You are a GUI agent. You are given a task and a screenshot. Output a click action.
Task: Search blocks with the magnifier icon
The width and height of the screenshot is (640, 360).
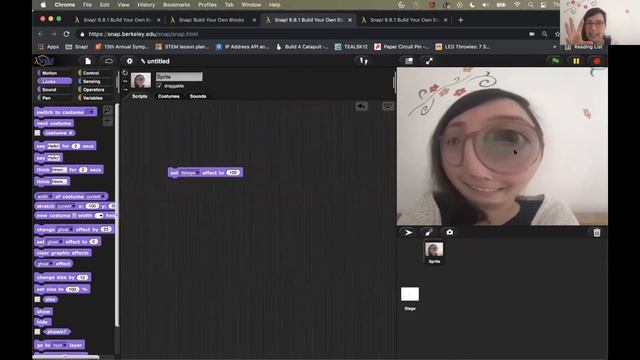coord(107,110)
